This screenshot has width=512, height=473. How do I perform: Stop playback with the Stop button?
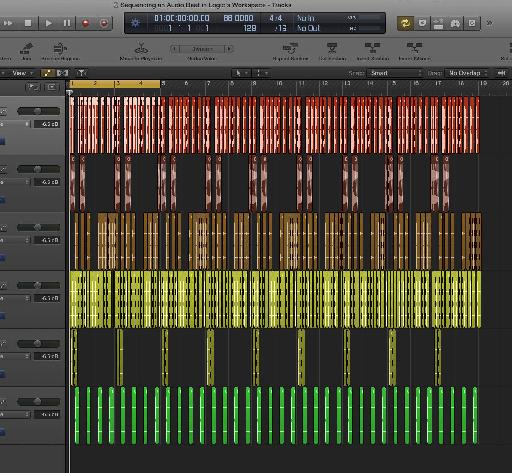tap(28, 23)
